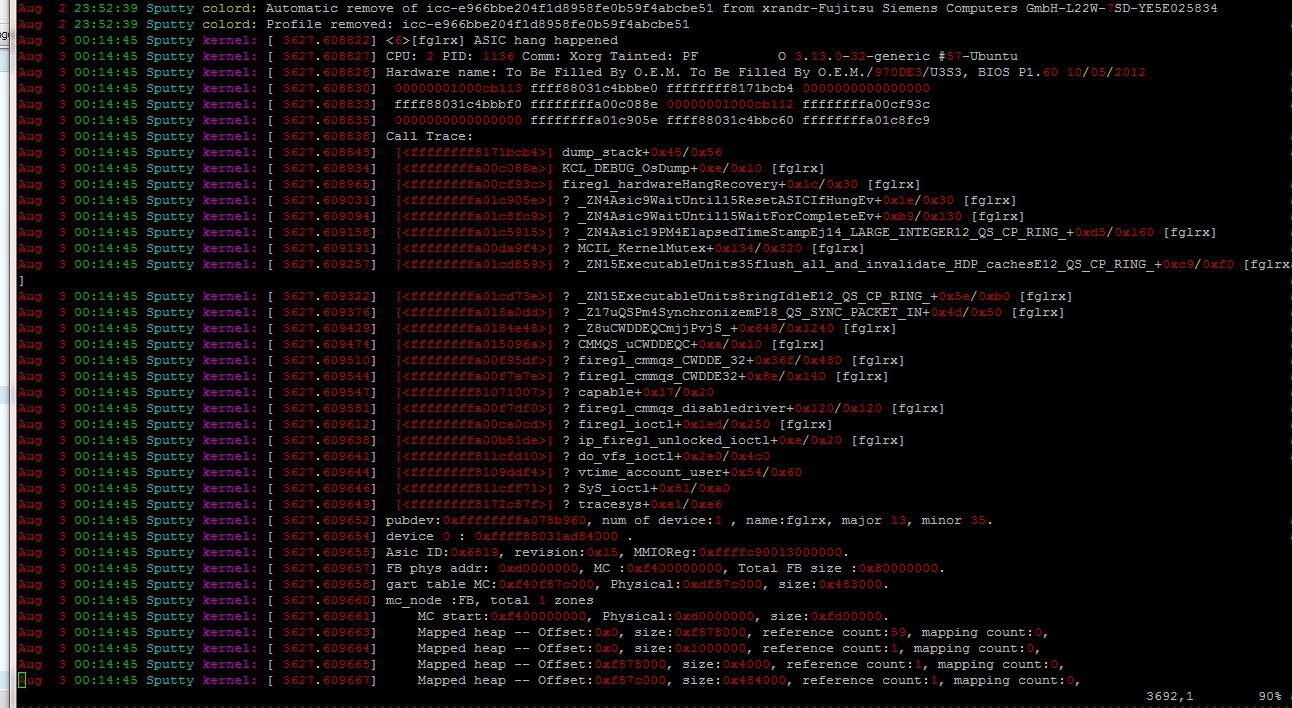Click address "[<ffffffff8171bcb4>]" on the dump_stack line
This screenshot has height=708, width=1292.
(473, 152)
